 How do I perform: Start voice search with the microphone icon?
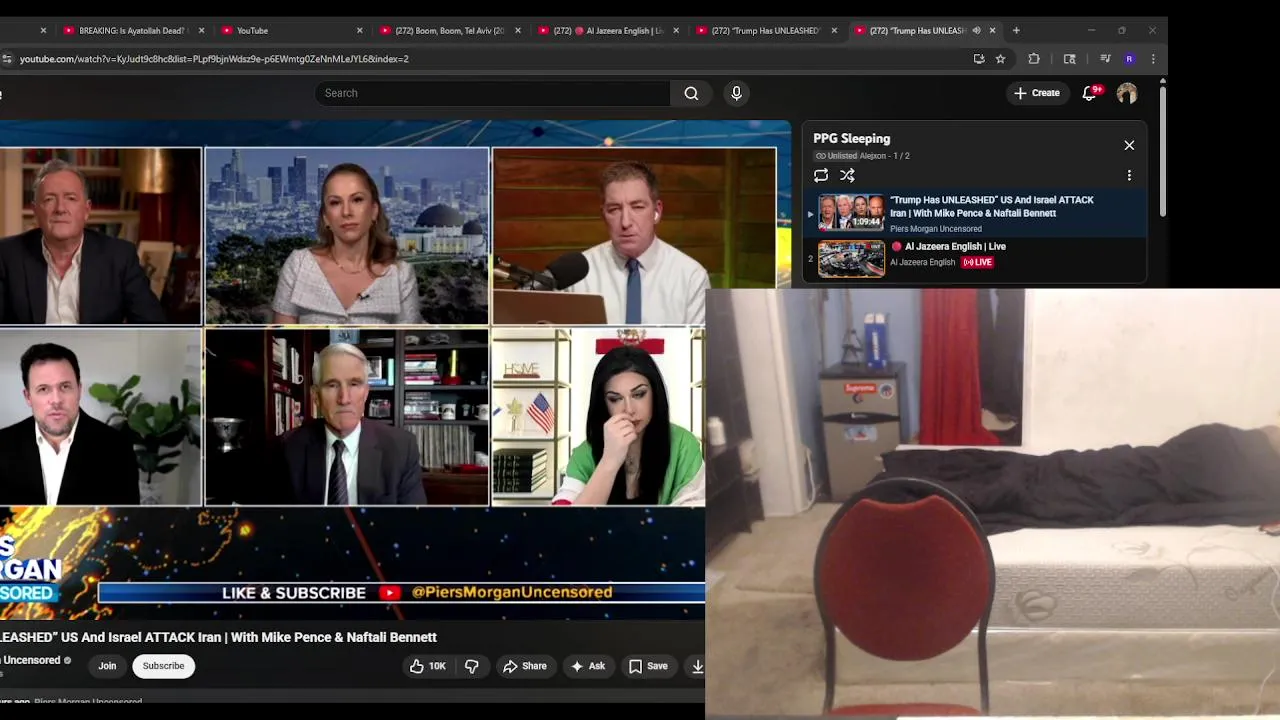click(x=736, y=93)
